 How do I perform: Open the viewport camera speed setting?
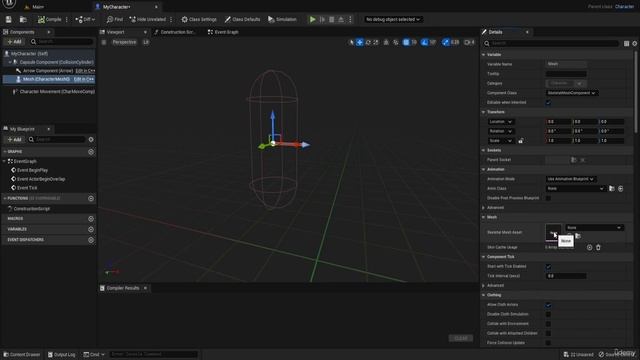click(x=469, y=42)
